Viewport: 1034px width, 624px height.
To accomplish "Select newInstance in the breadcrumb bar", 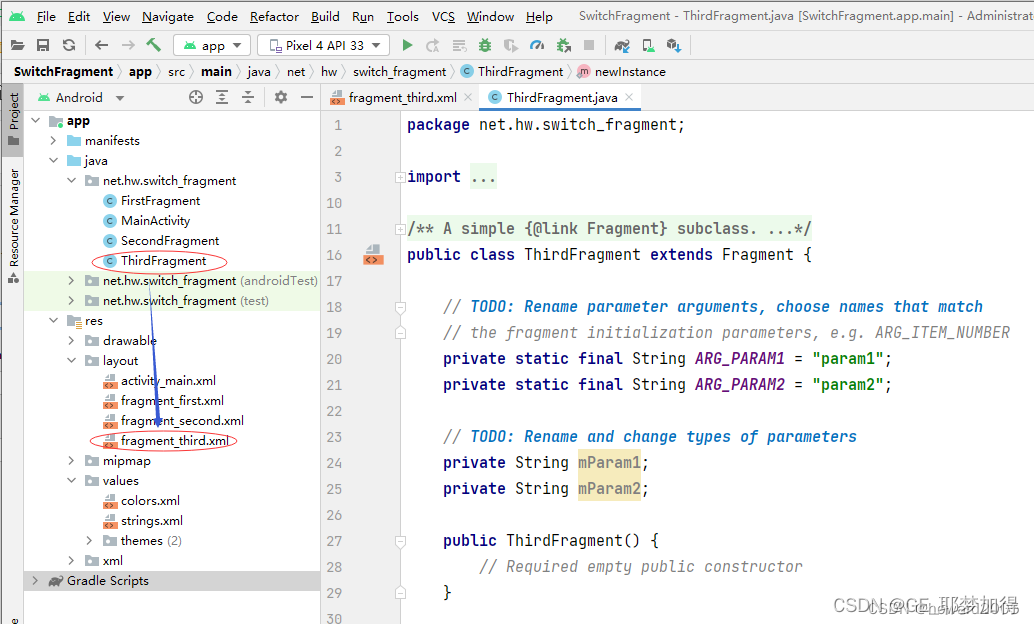I will (x=629, y=72).
